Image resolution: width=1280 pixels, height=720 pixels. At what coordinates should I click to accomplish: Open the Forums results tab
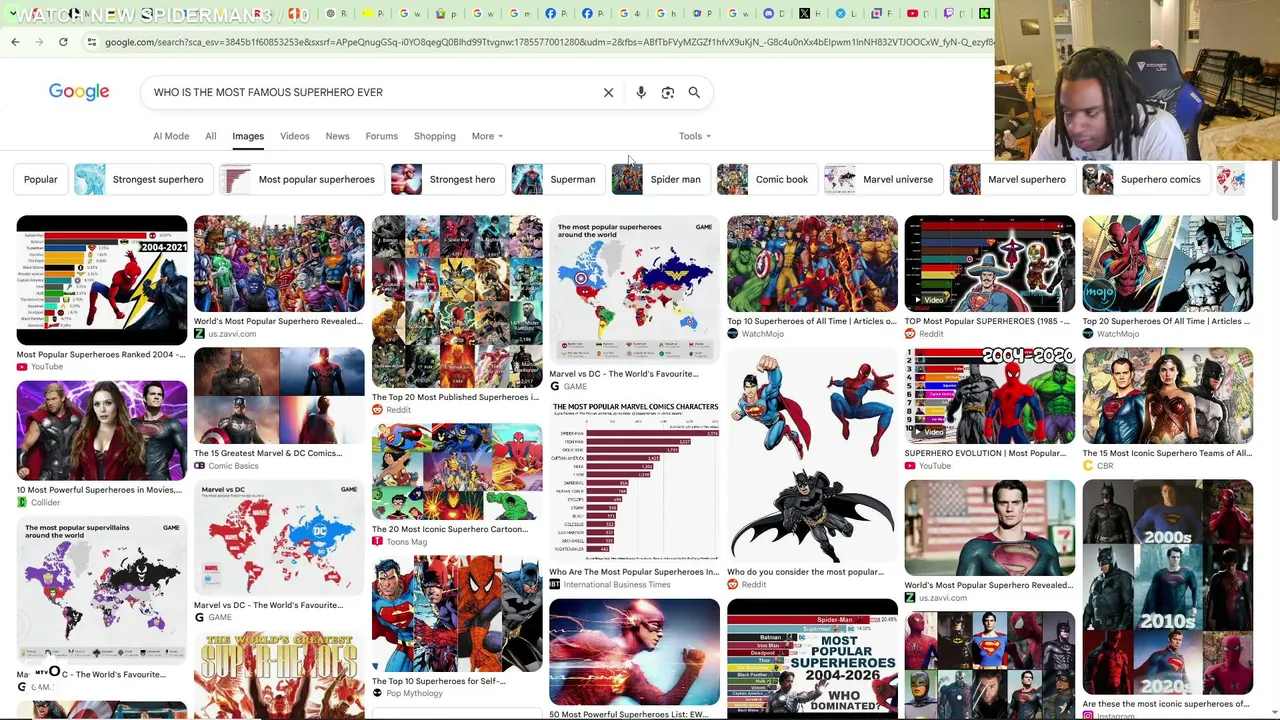tap(382, 136)
